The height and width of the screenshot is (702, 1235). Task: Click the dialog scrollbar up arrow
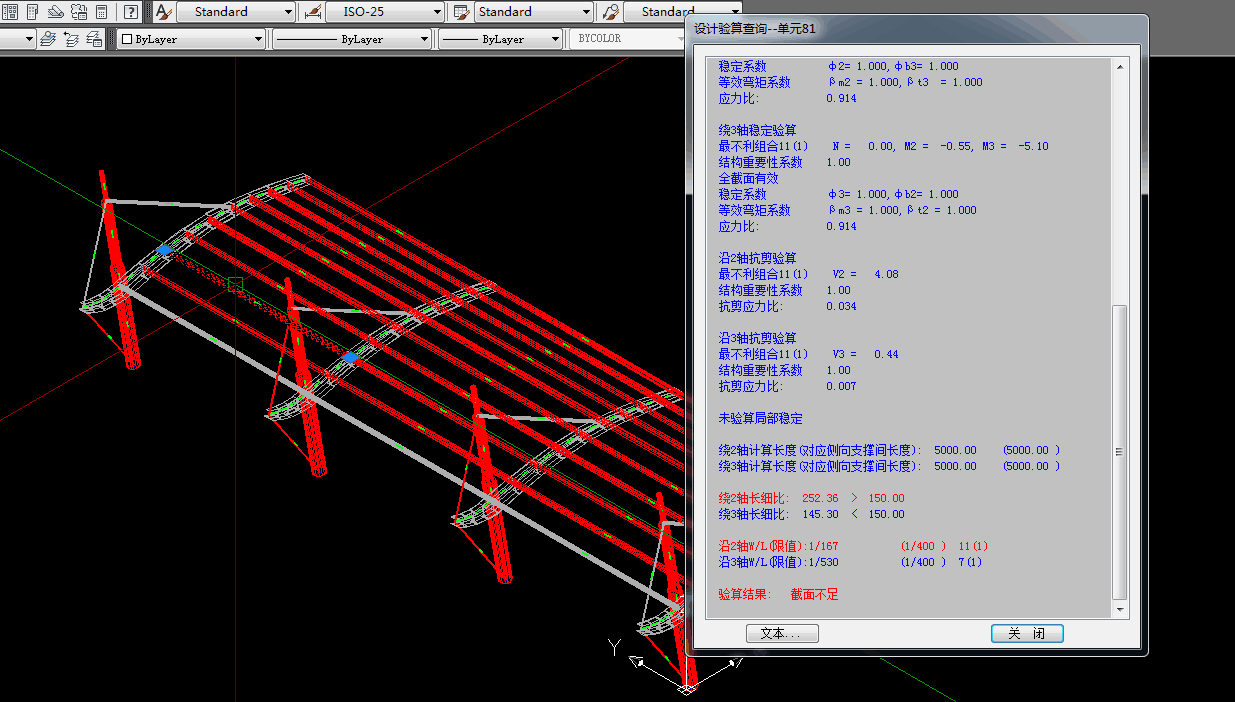(1119, 67)
